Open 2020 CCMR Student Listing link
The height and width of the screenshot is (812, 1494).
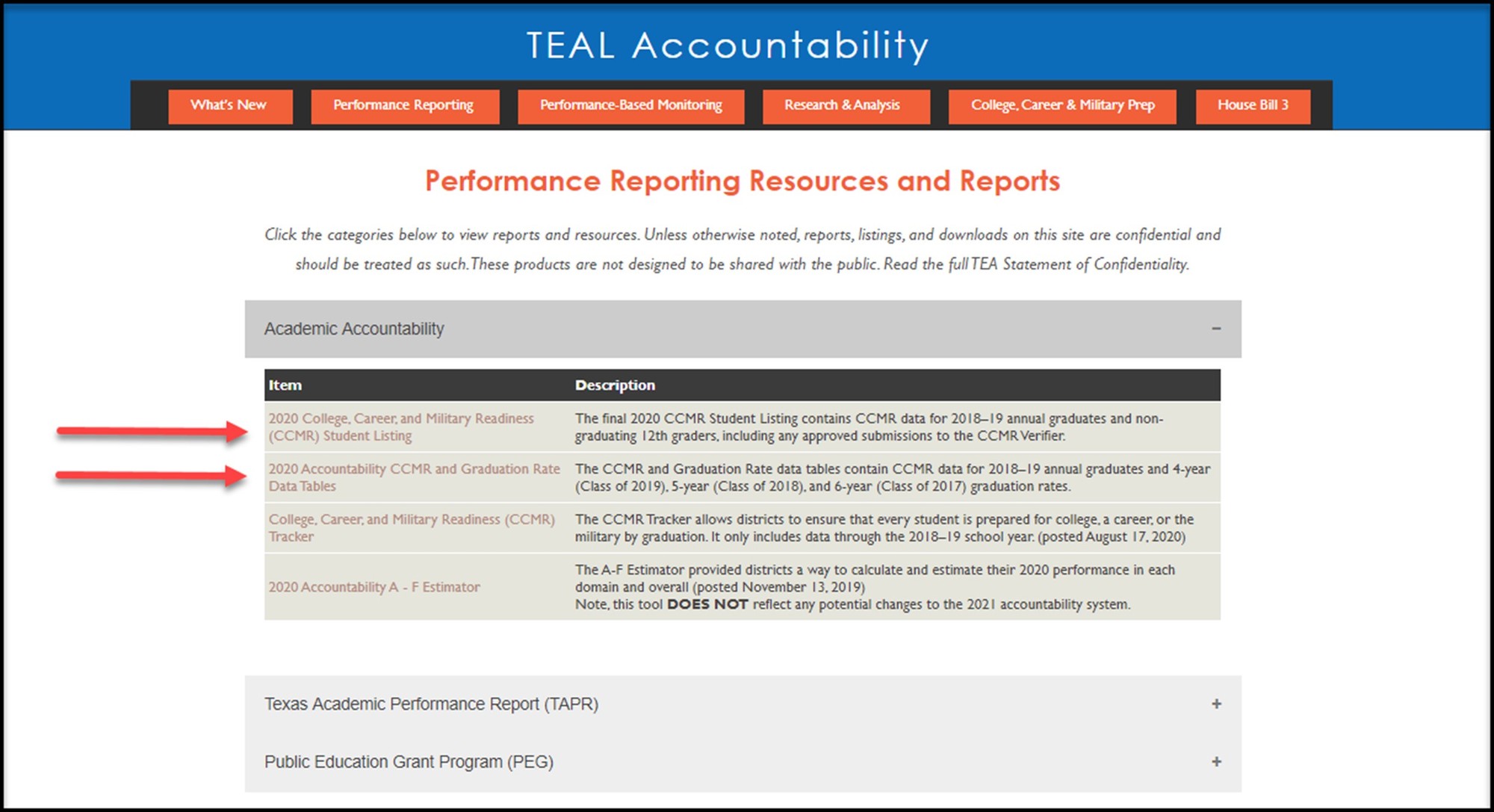click(400, 427)
